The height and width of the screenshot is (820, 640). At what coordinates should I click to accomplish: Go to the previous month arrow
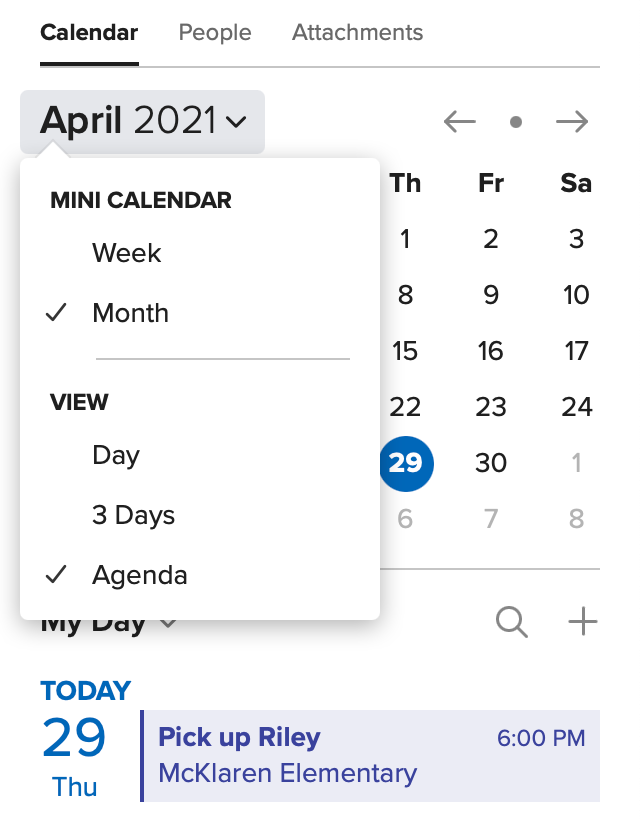pos(460,122)
